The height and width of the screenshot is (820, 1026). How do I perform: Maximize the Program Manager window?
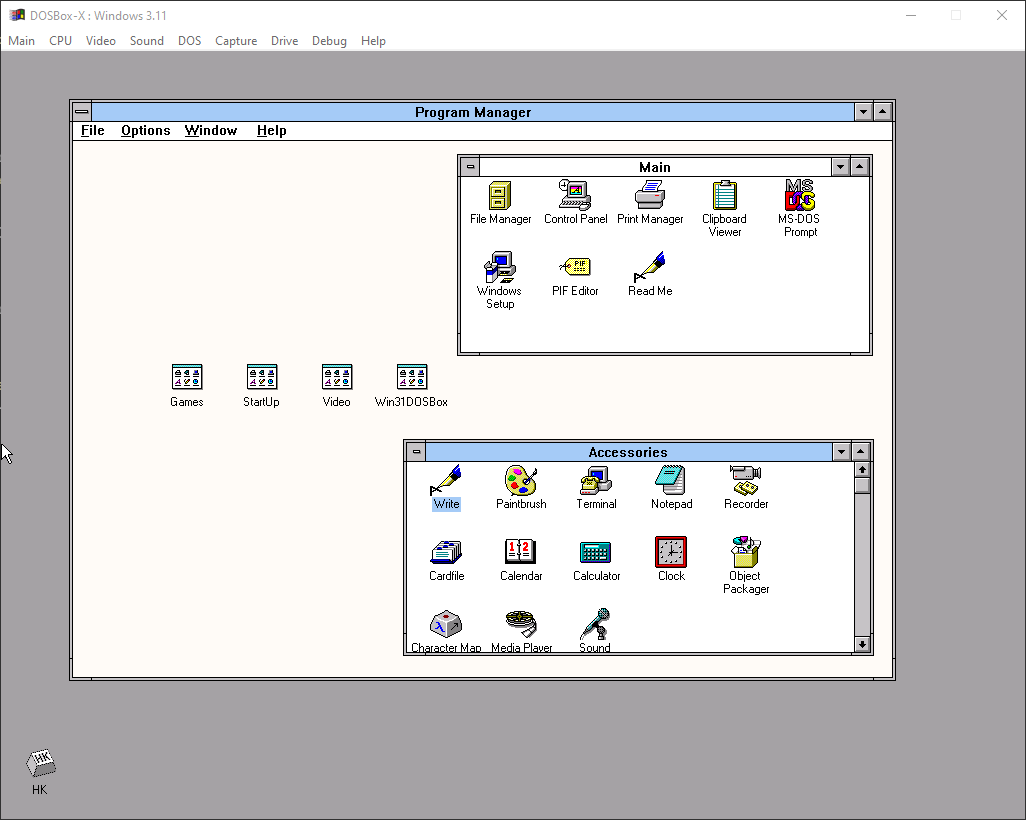pos(883,112)
